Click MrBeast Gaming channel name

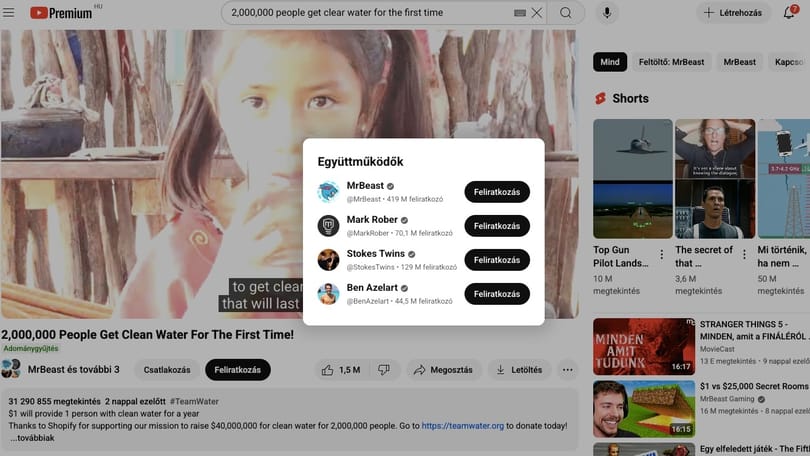click(727, 399)
